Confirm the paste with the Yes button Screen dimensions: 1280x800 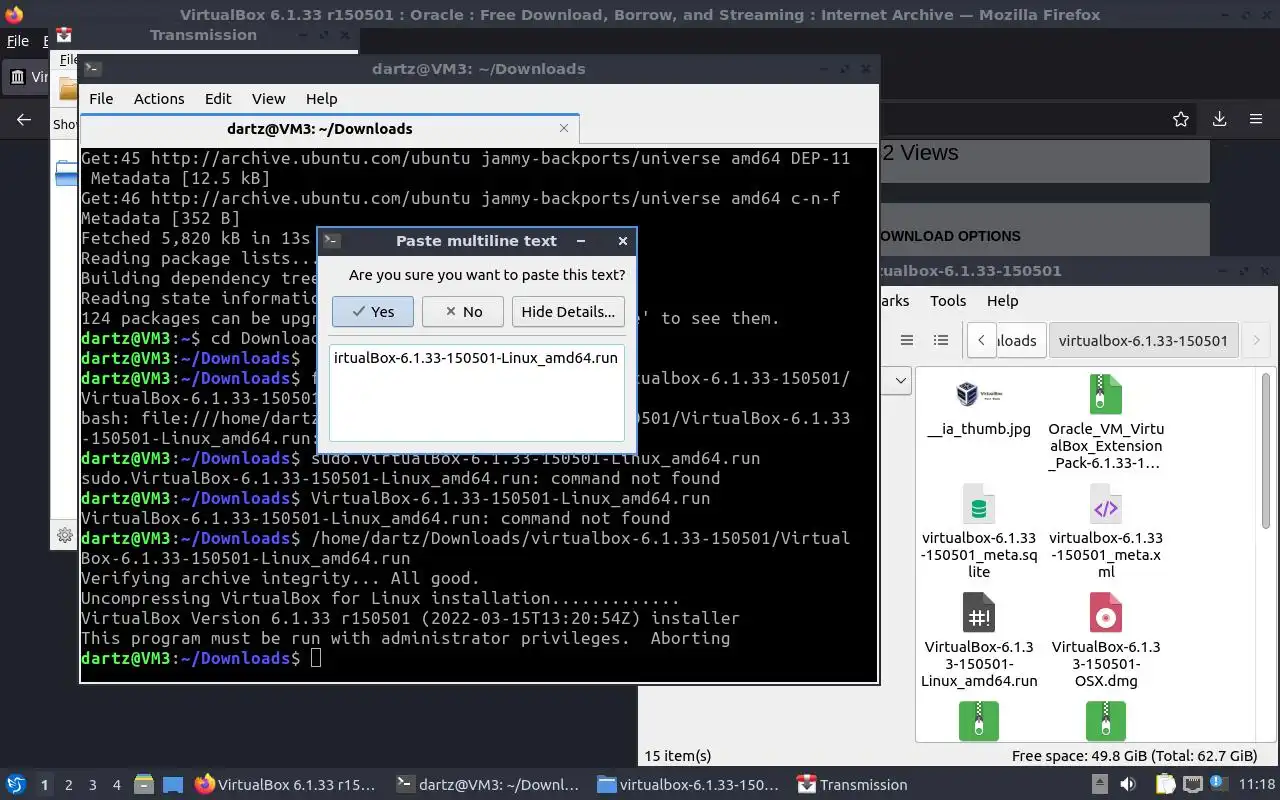[372, 311]
